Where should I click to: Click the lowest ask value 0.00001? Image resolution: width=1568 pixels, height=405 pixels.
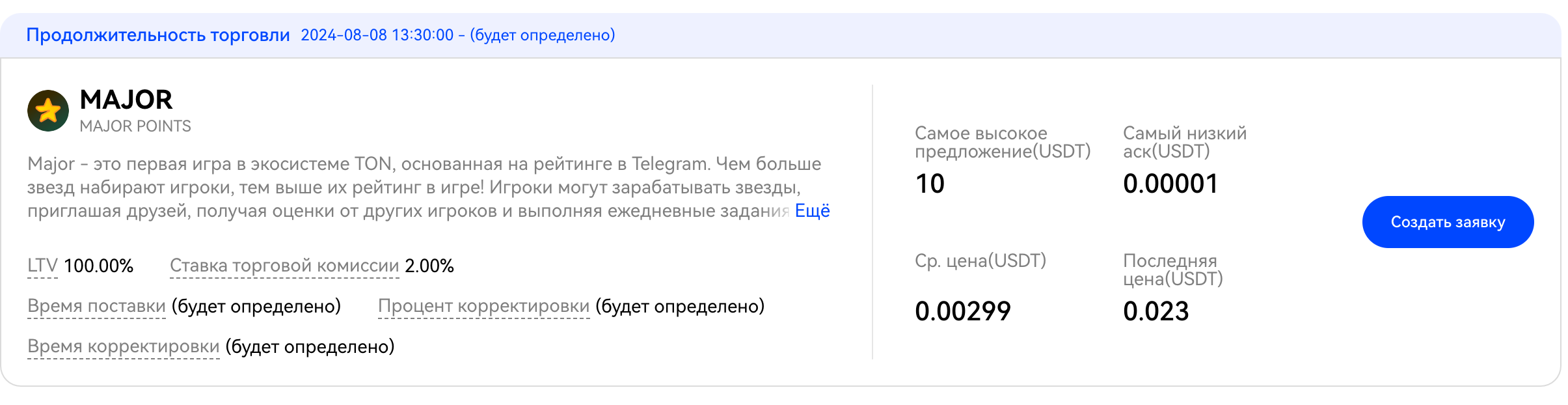click(x=1170, y=184)
